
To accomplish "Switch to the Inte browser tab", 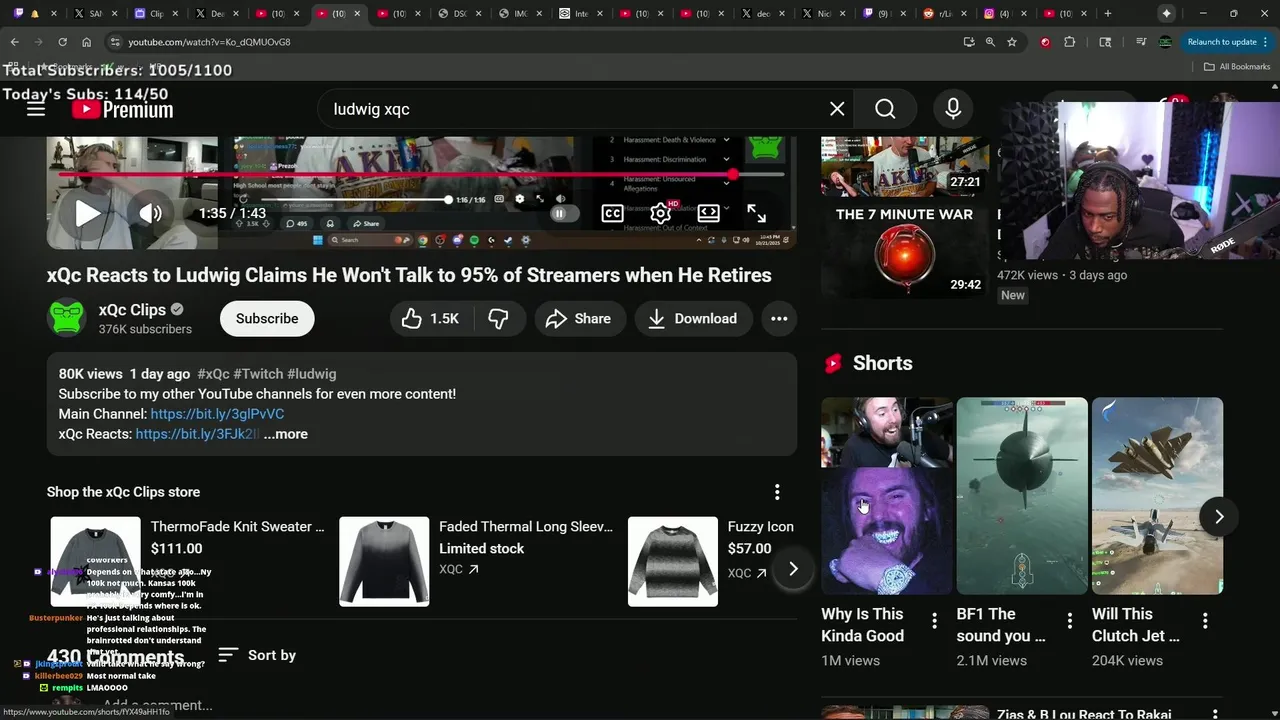I will [x=581, y=13].
